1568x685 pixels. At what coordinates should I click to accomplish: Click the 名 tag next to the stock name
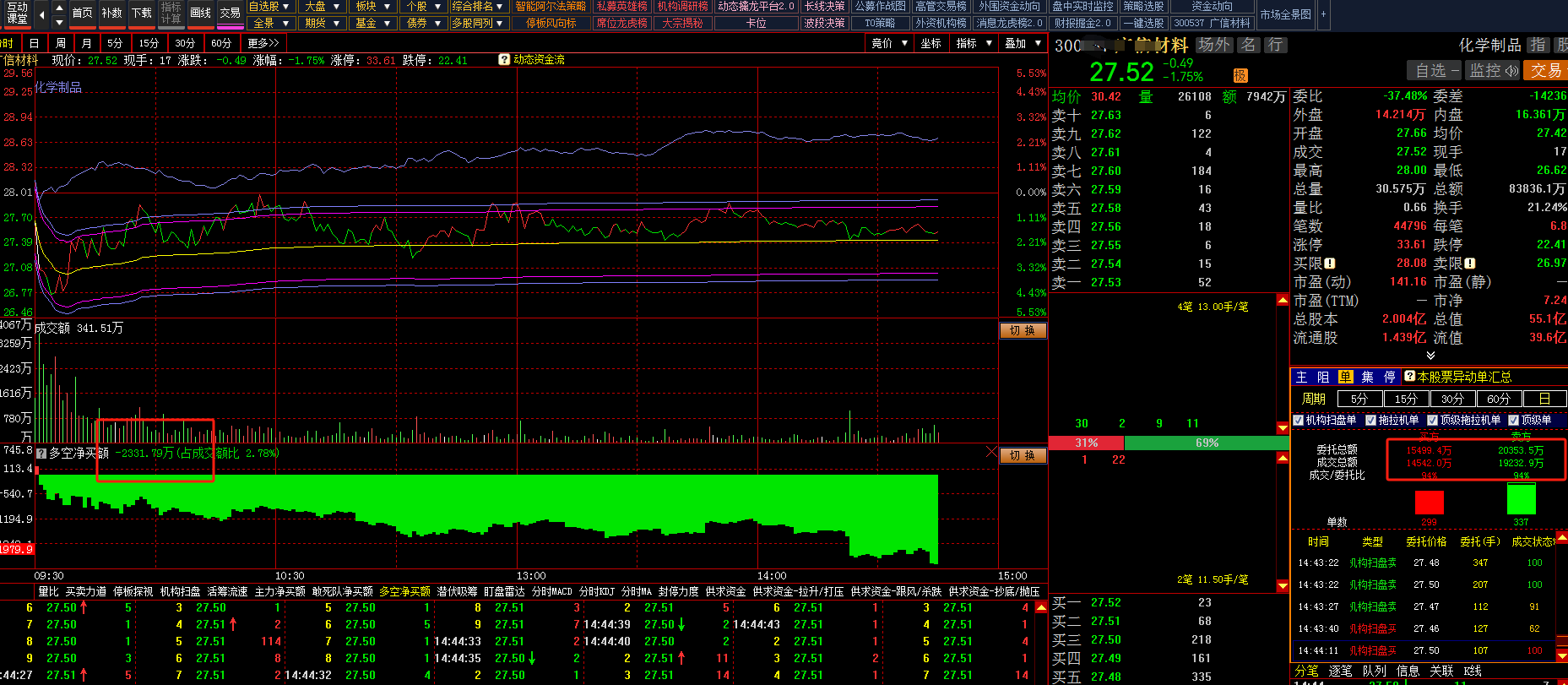[x=1249, y=45]
